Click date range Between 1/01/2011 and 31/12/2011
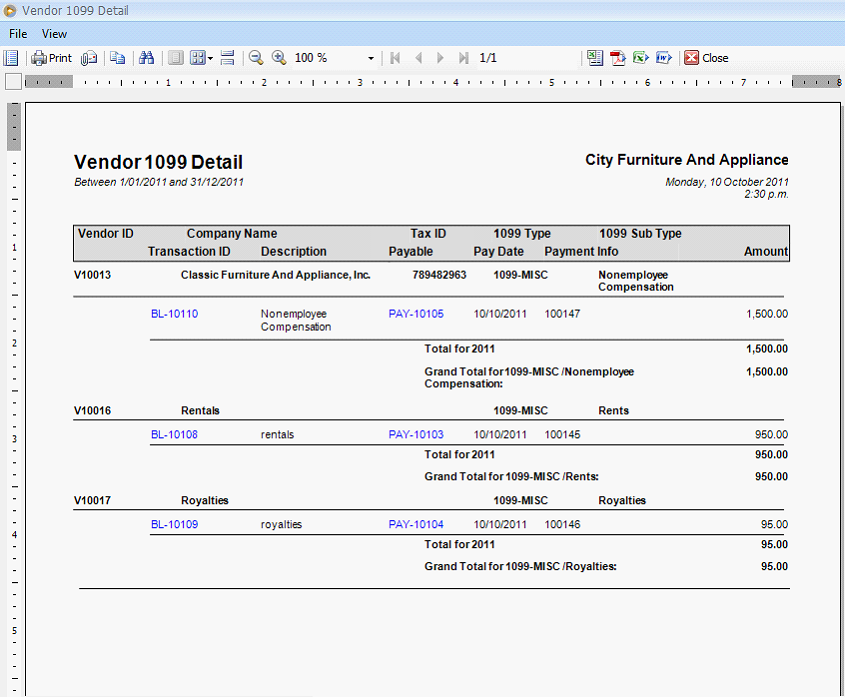The image size is (846, 698). (159, 182)
